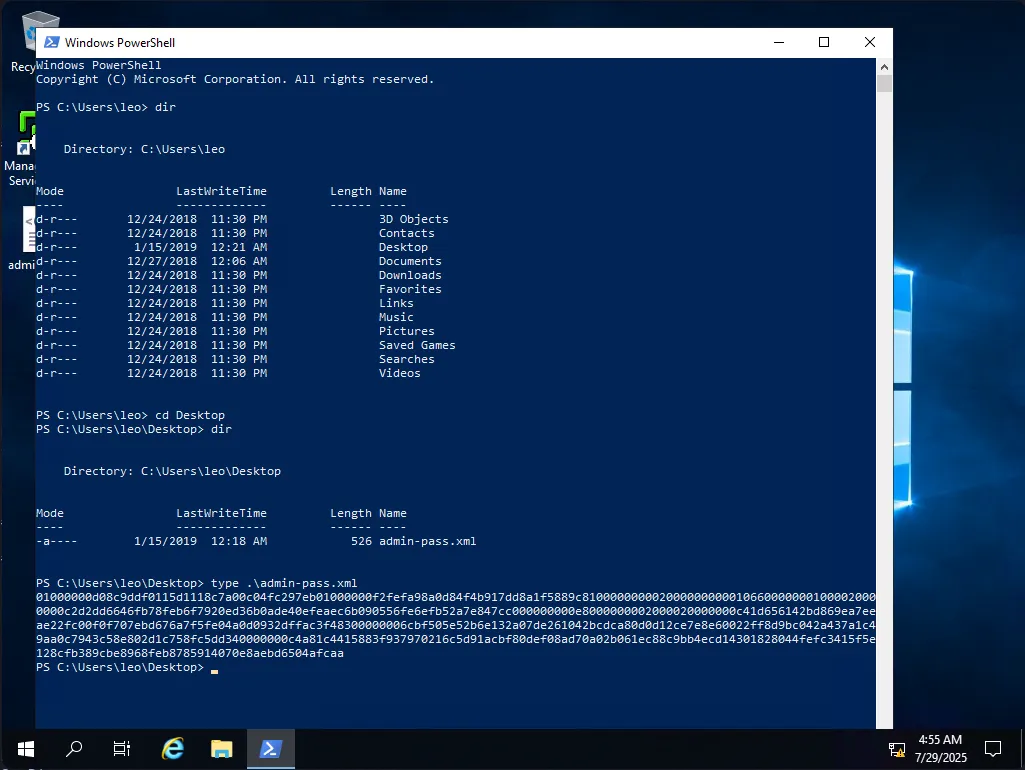The height and width of the screenshot is (770, 1025).
Task: Click the 'Music' directory entry
Action: click(396, 317)
